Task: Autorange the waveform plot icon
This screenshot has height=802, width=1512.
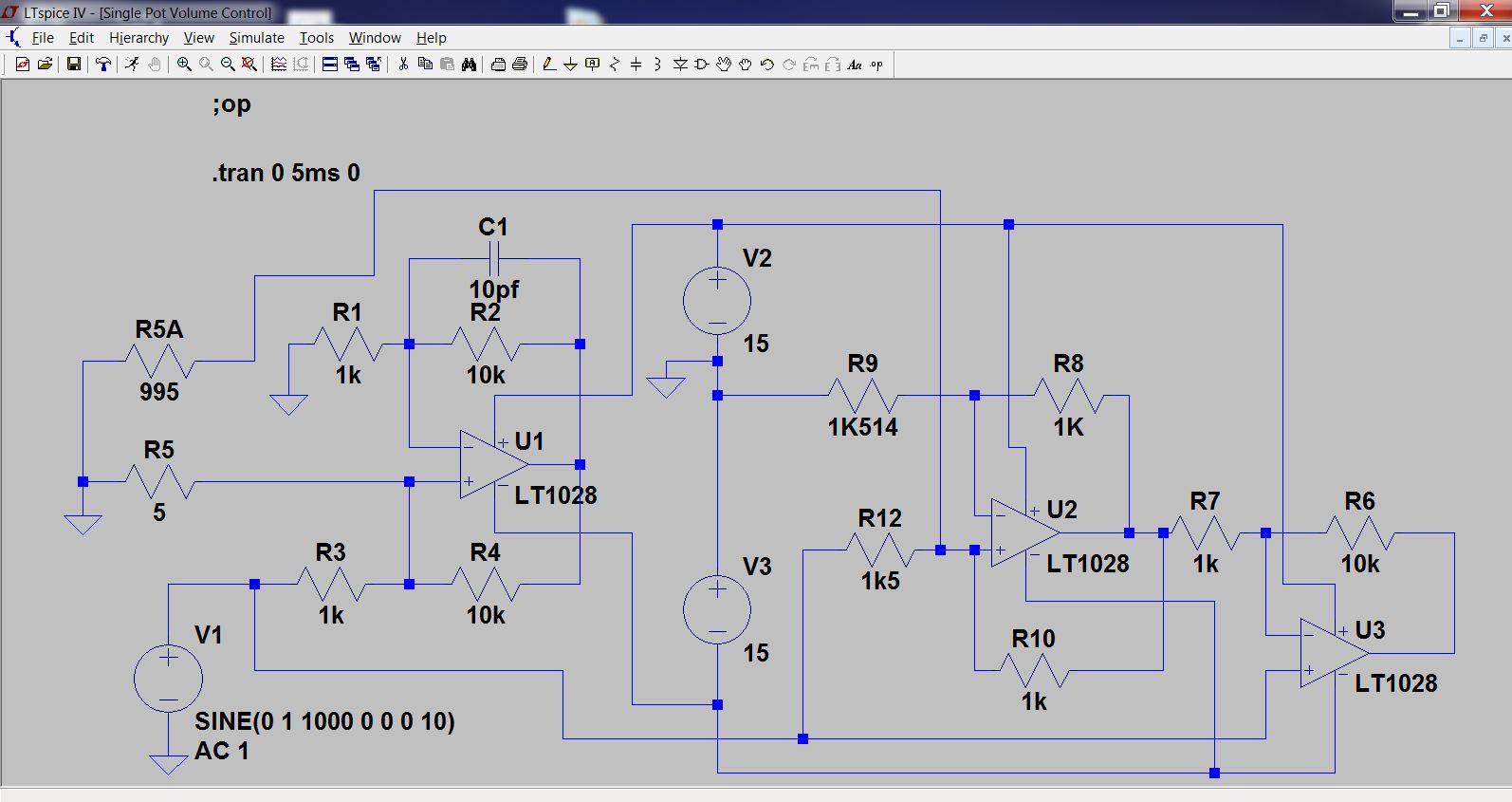Action: 279,65
